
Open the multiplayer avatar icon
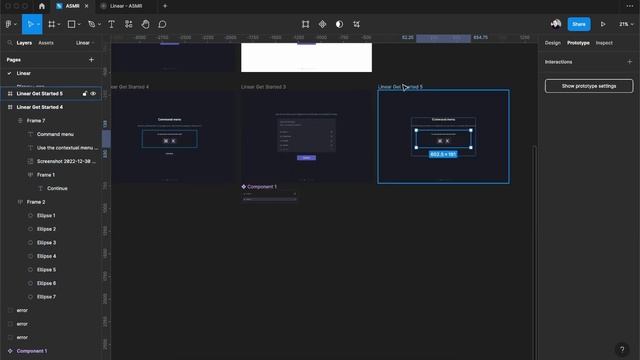tap(556, 24)
